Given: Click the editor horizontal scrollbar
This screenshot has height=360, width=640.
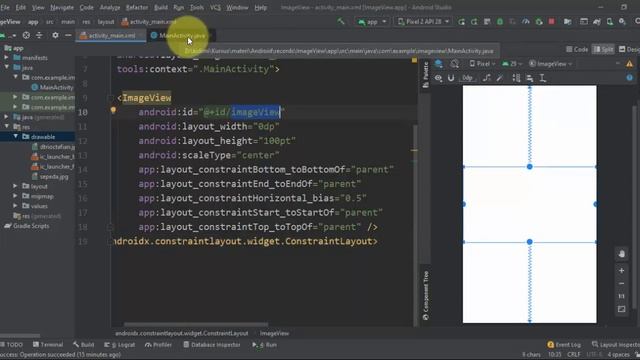Looking at the screenshot, I should pyautogui.click(x=196, y=325).
